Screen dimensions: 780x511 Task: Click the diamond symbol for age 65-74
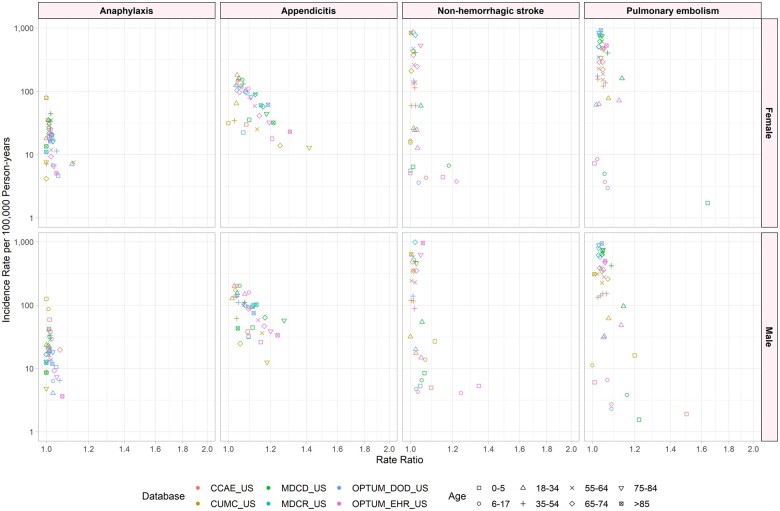click(573, 504)
